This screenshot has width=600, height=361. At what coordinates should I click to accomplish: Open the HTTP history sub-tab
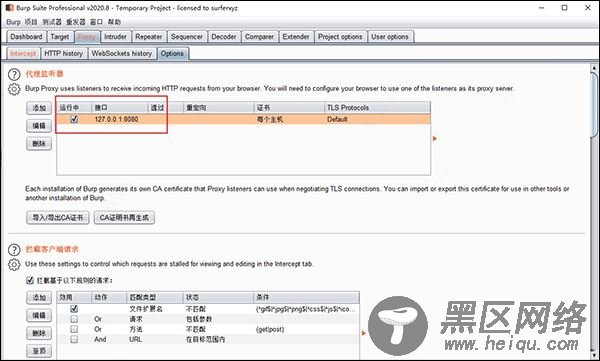(64, 54)
